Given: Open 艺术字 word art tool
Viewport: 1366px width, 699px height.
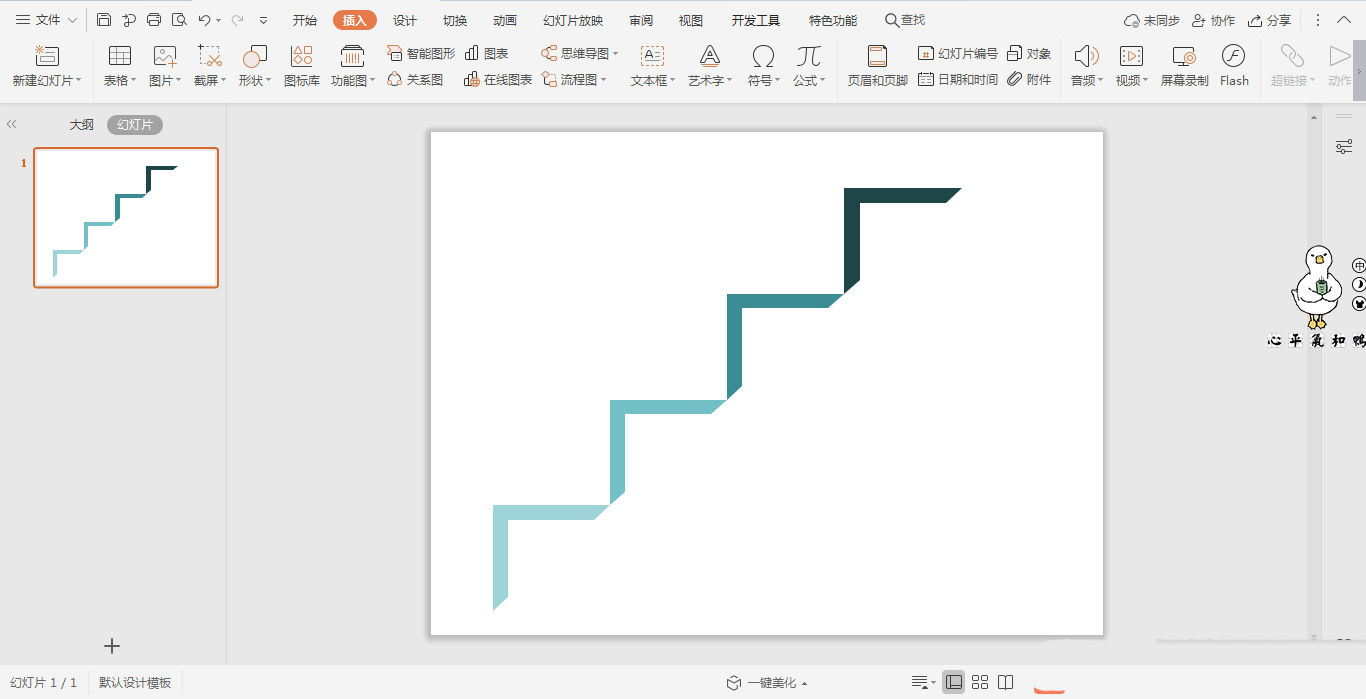Looking at the screenshot, I should 710,66.
